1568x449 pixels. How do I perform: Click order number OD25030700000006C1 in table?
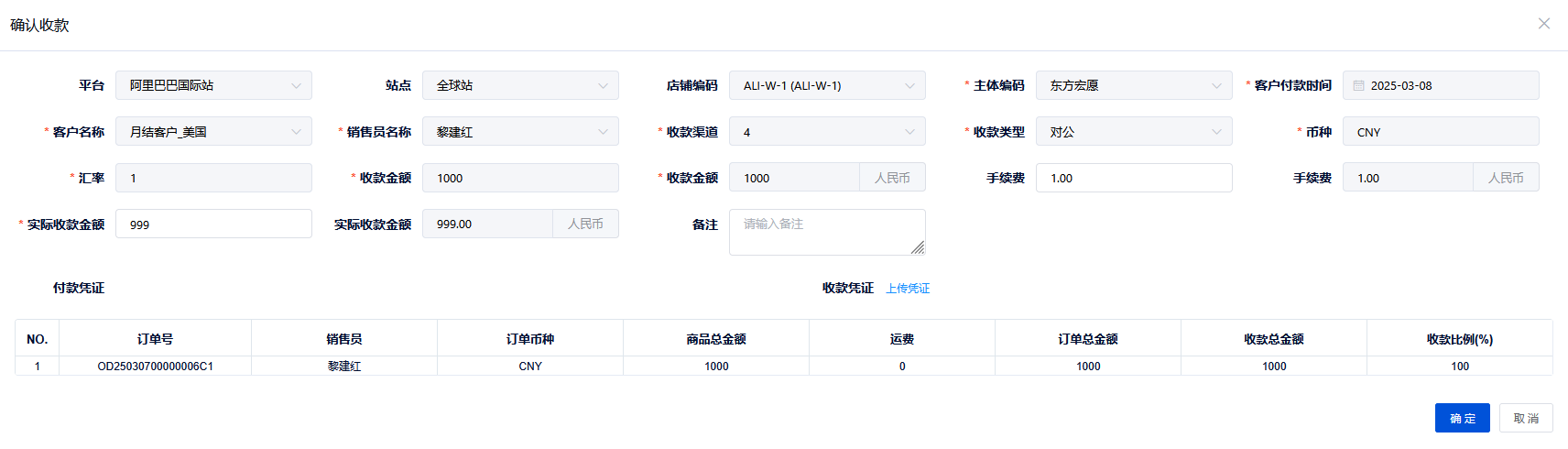pos(156,367)
